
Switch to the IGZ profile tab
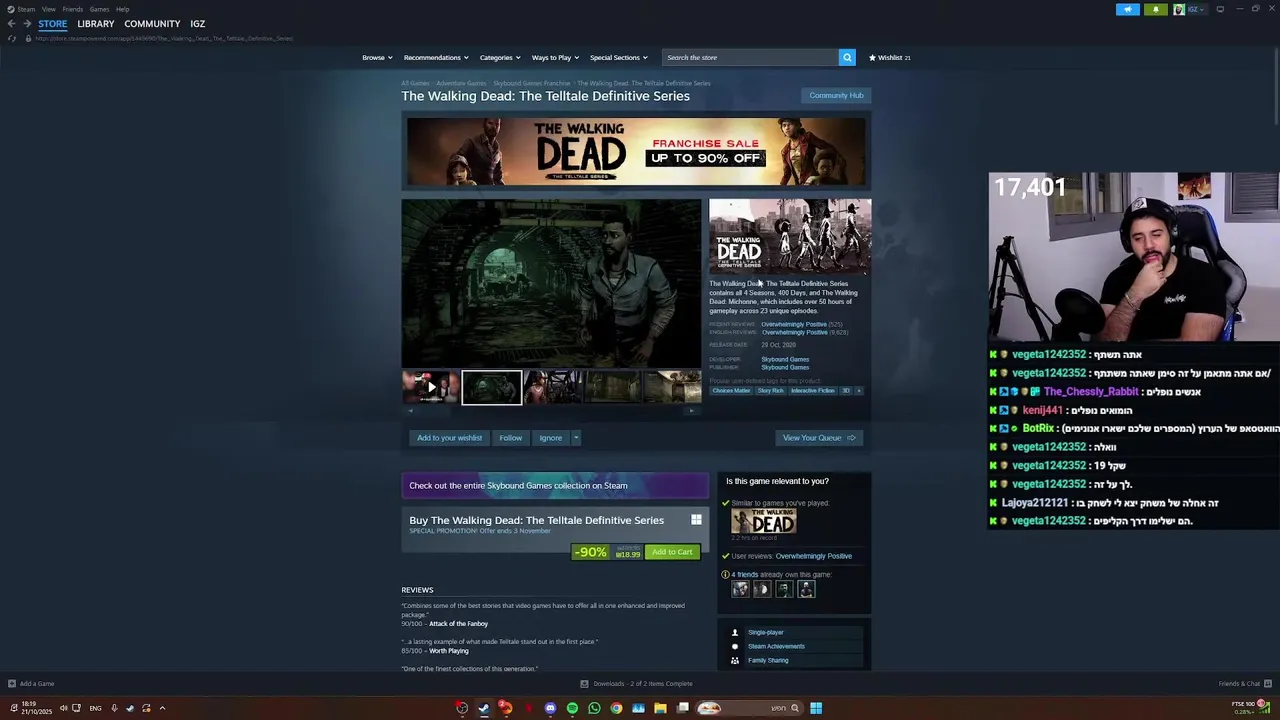coord(198,24)
